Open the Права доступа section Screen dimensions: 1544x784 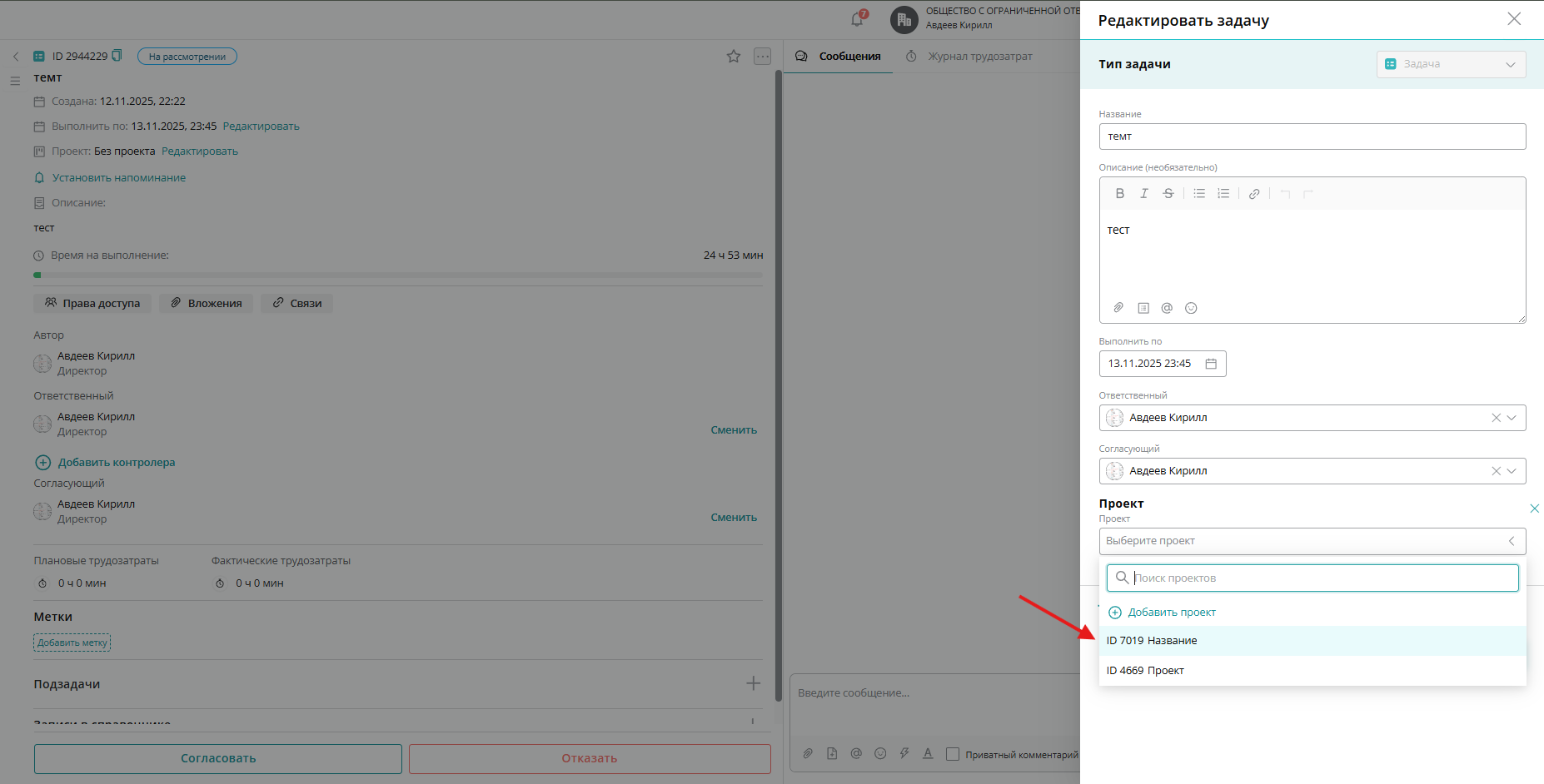(92, 303)
